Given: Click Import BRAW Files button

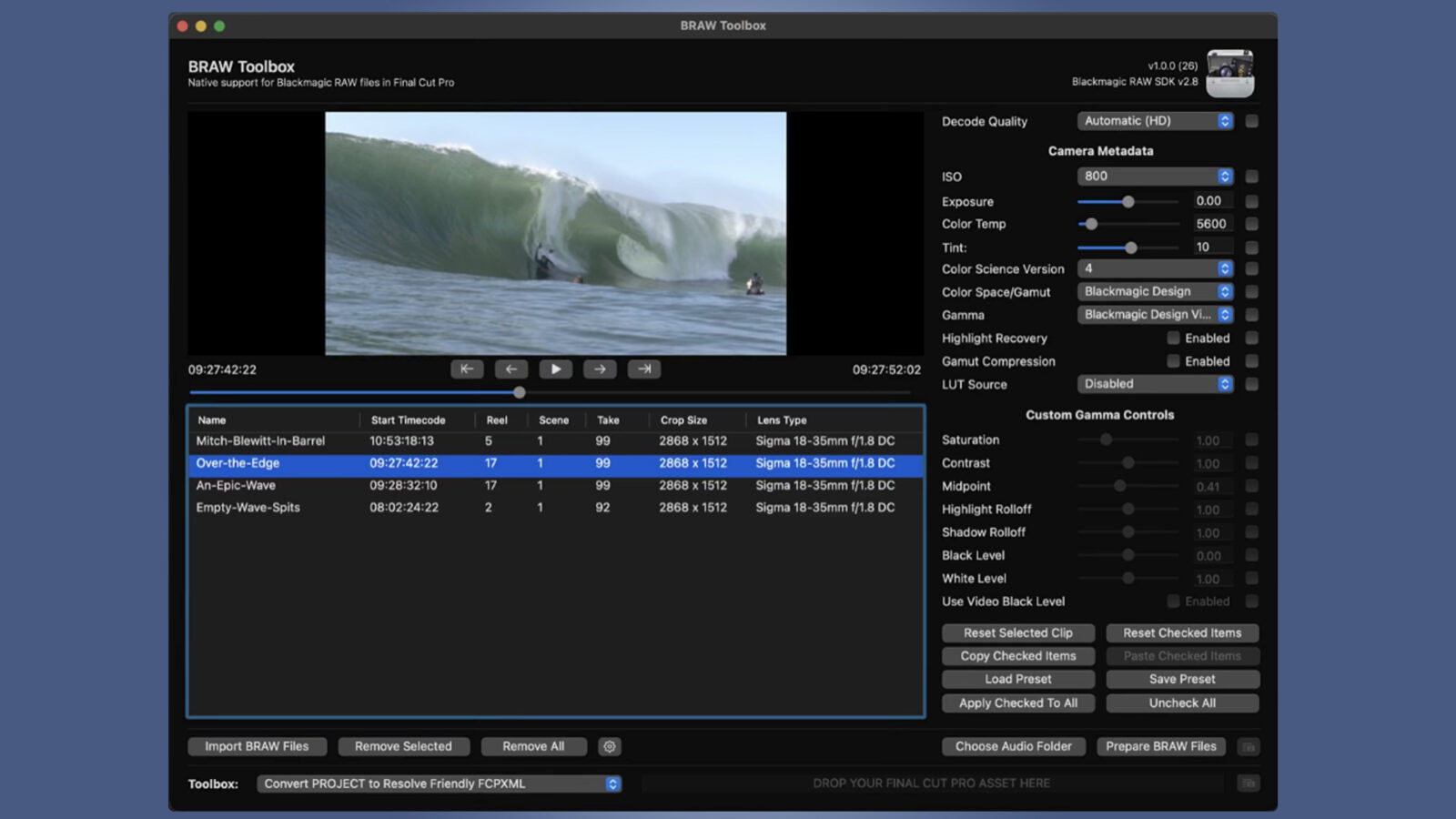Looking at the screenshot, I should [257, 746].
